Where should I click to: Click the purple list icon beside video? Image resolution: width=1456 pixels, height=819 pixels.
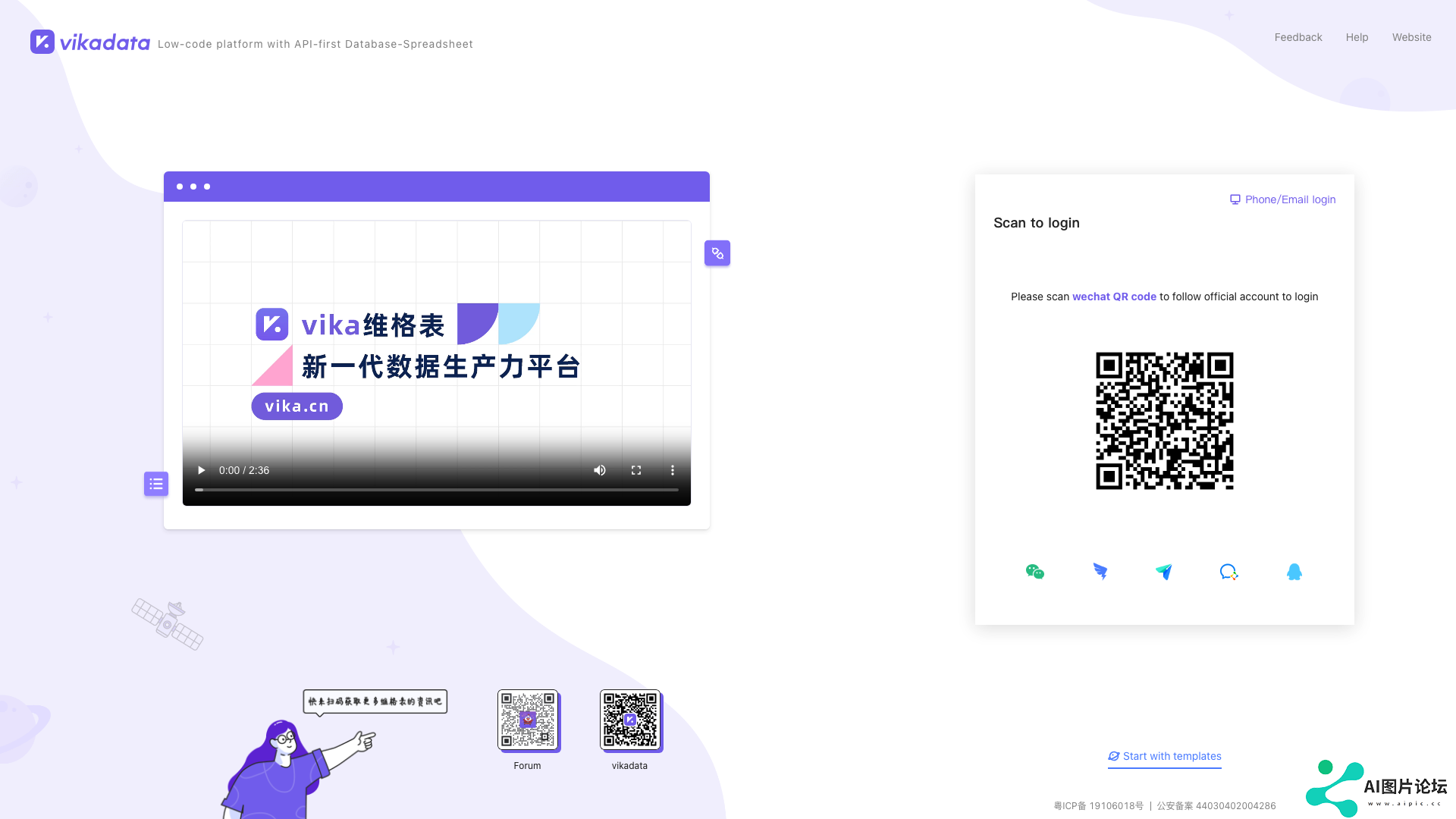tap(156, 484)
